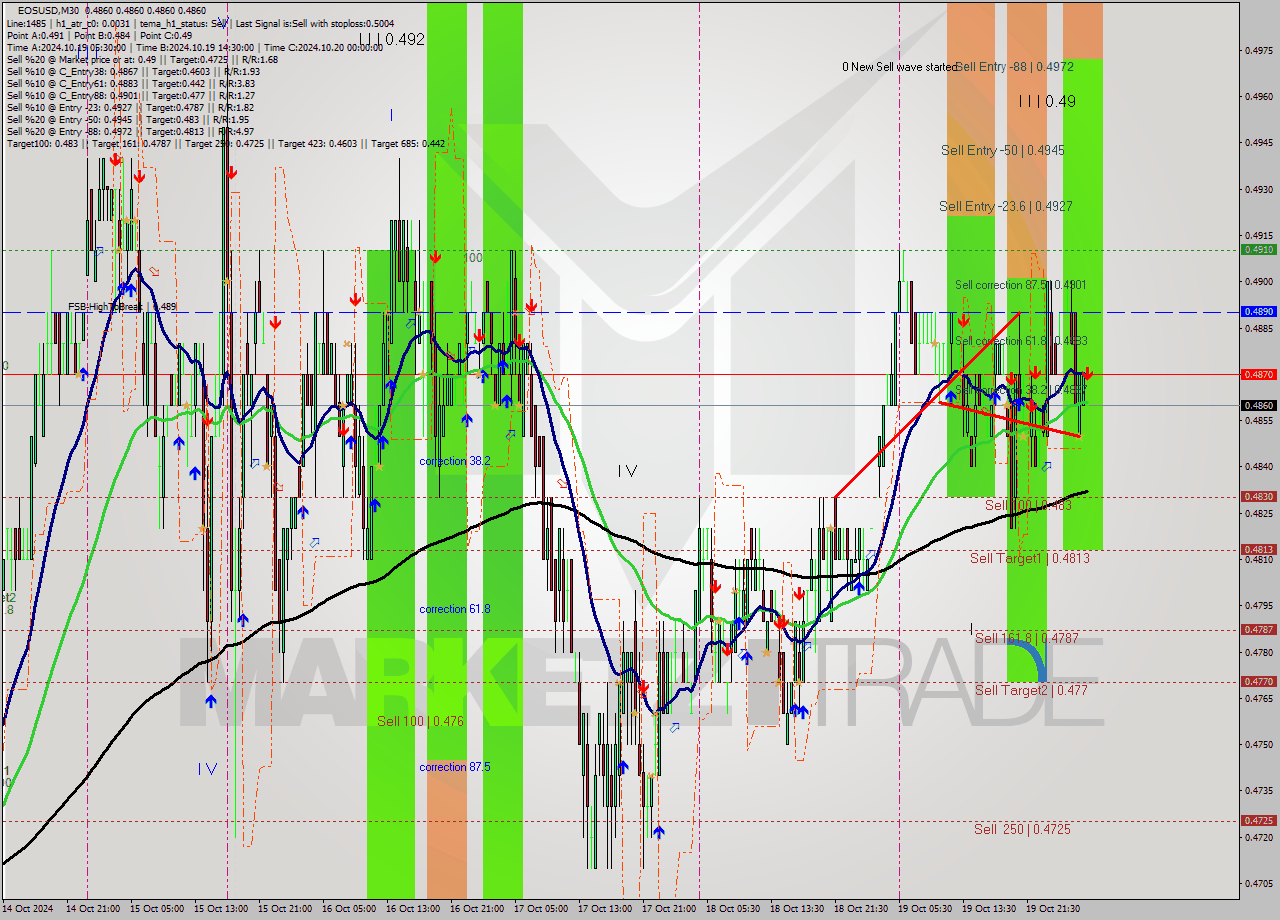Click the red 0.4787 price tag
Image resolution: width=1280 pixels, height=920 pixels.
pos(1258,629)
